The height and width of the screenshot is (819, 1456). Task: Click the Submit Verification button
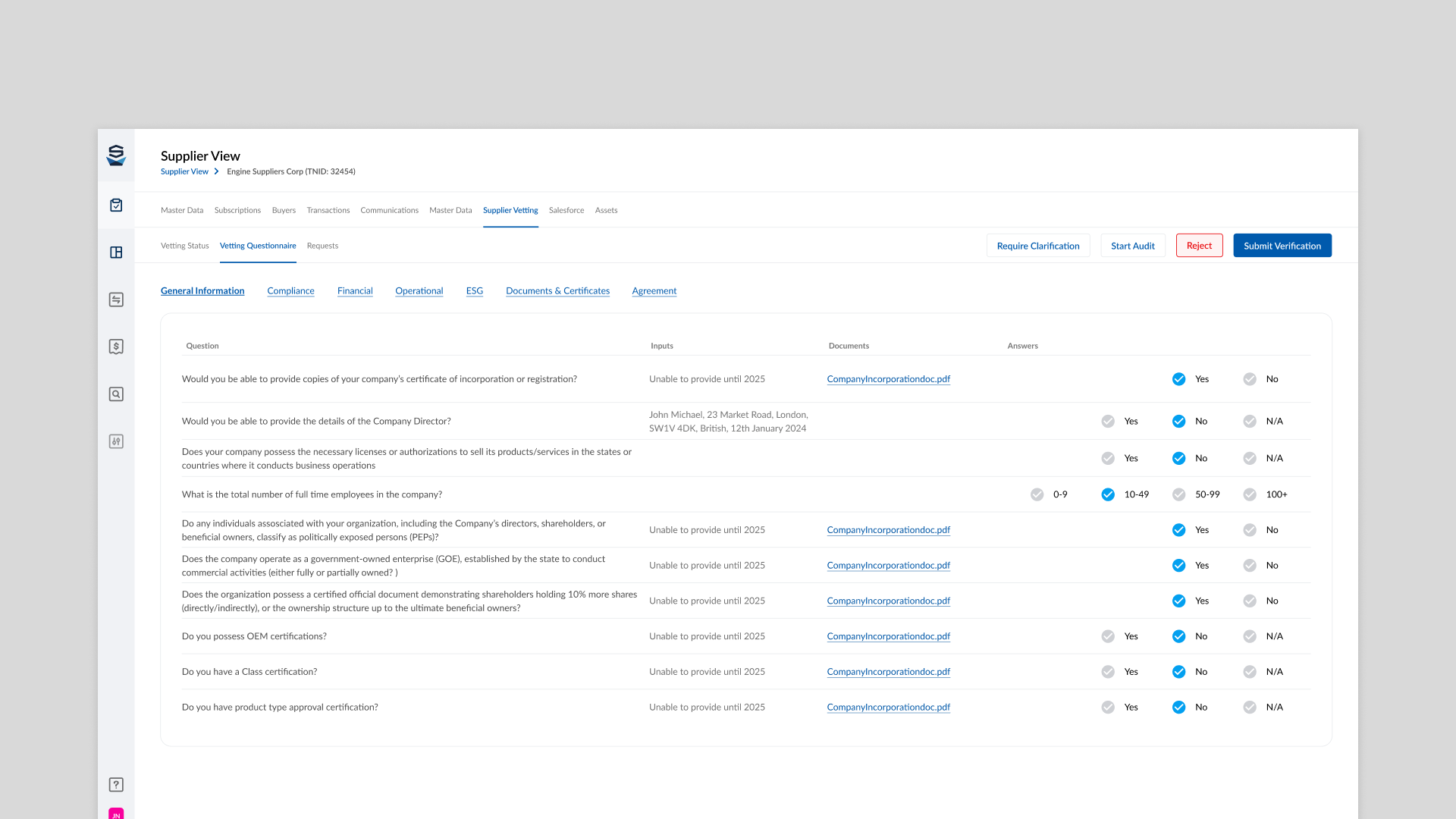pos(1282,246)
